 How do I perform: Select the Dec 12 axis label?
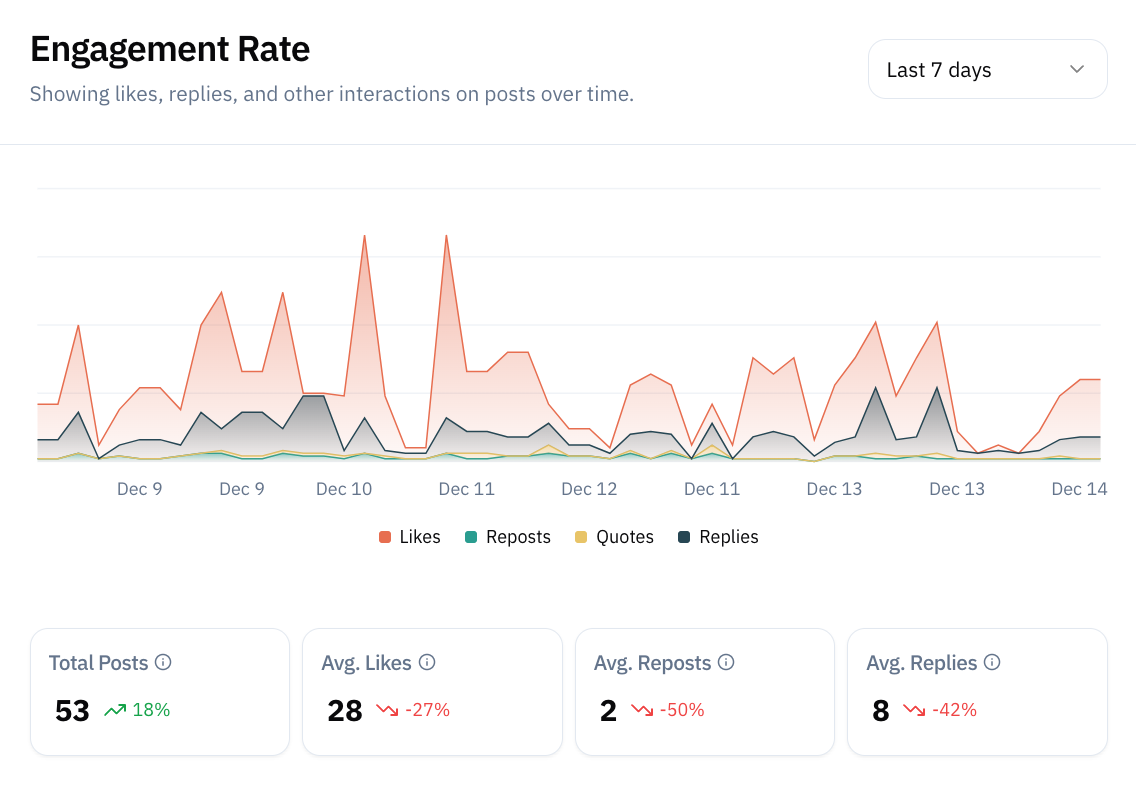point(589,488)
